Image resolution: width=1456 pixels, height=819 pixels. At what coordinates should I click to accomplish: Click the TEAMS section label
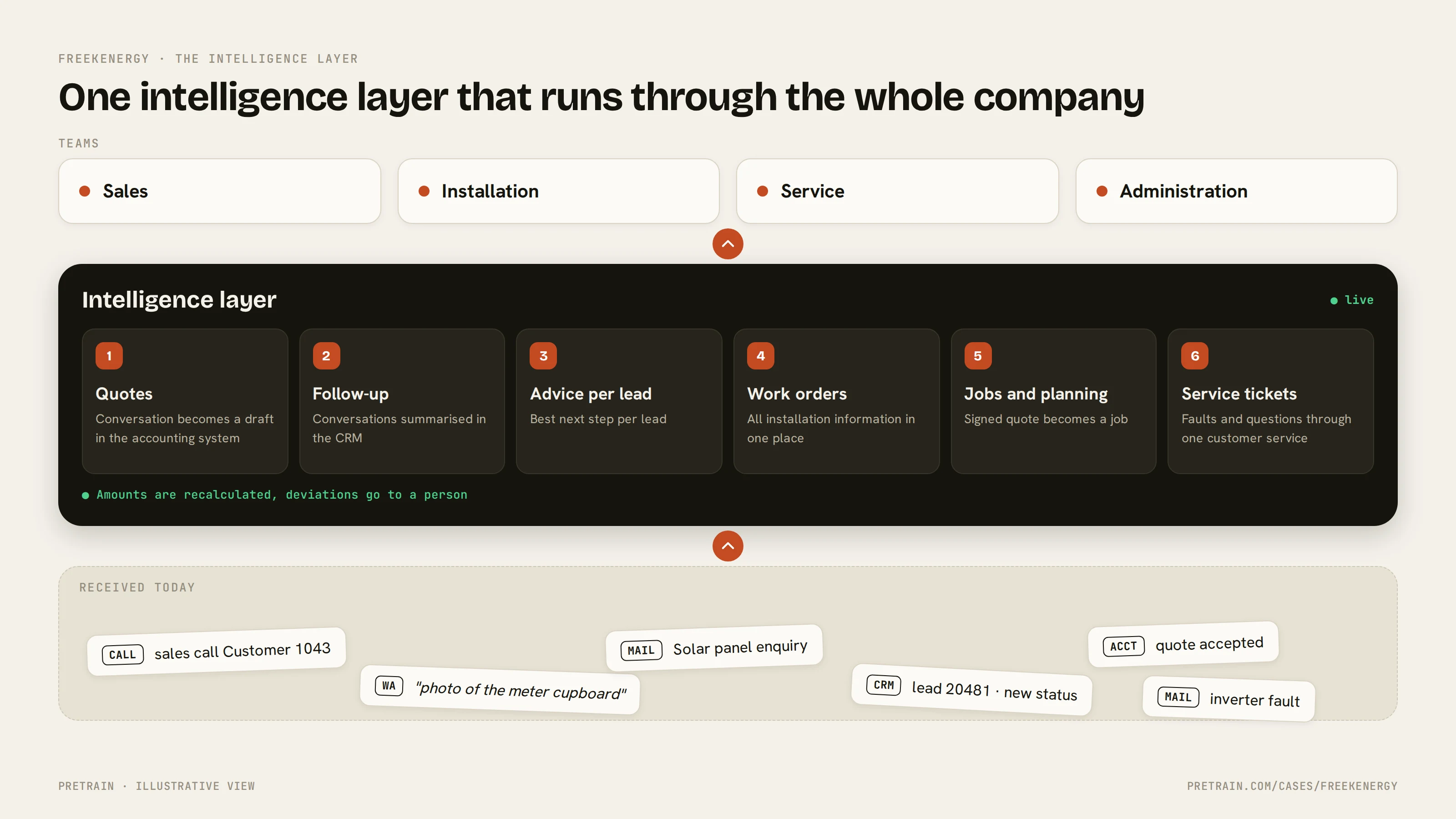(x=79, y=144)
